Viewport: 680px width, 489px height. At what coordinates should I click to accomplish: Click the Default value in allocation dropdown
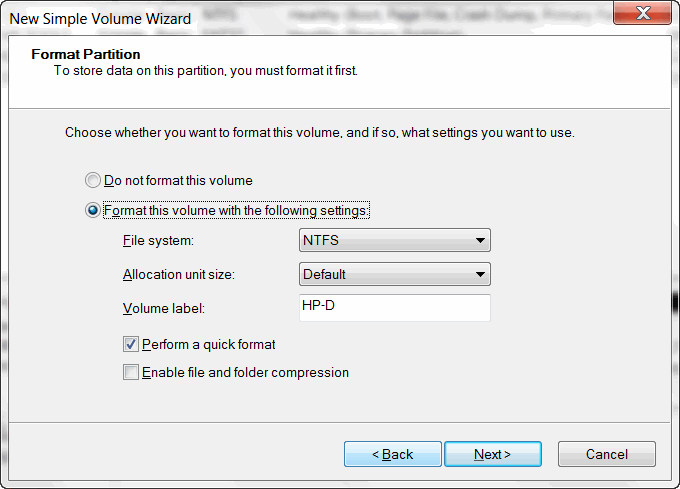pyautogui.click(x=324, y=274)
